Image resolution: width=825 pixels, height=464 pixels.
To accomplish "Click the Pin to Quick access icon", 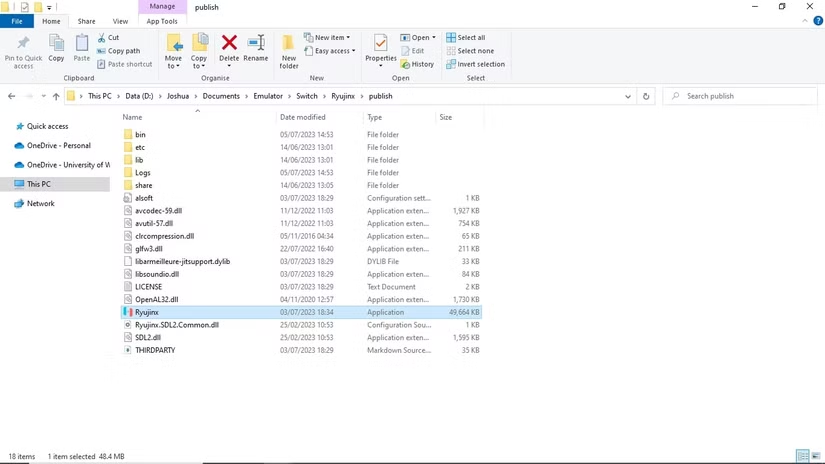I will [23, 43].
